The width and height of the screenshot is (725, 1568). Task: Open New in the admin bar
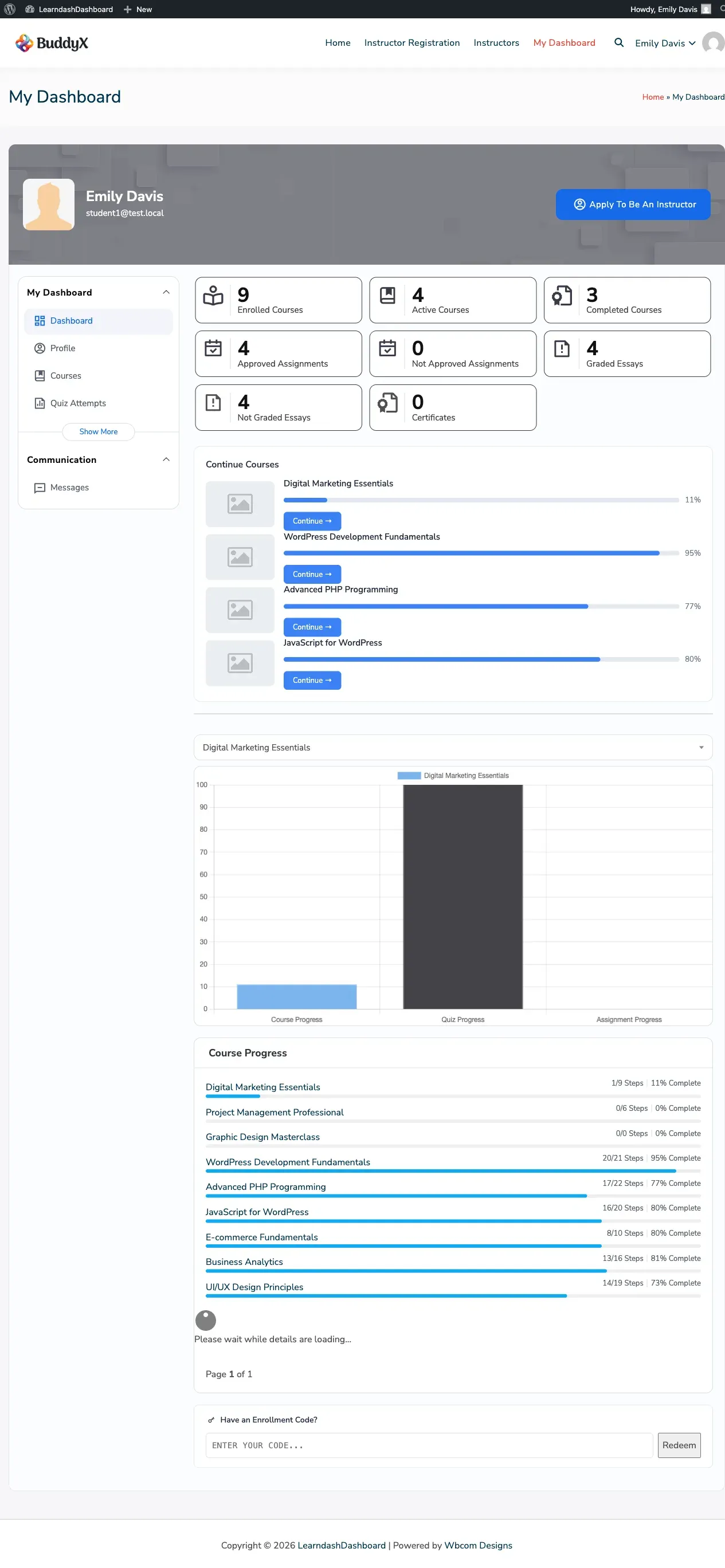138,9
